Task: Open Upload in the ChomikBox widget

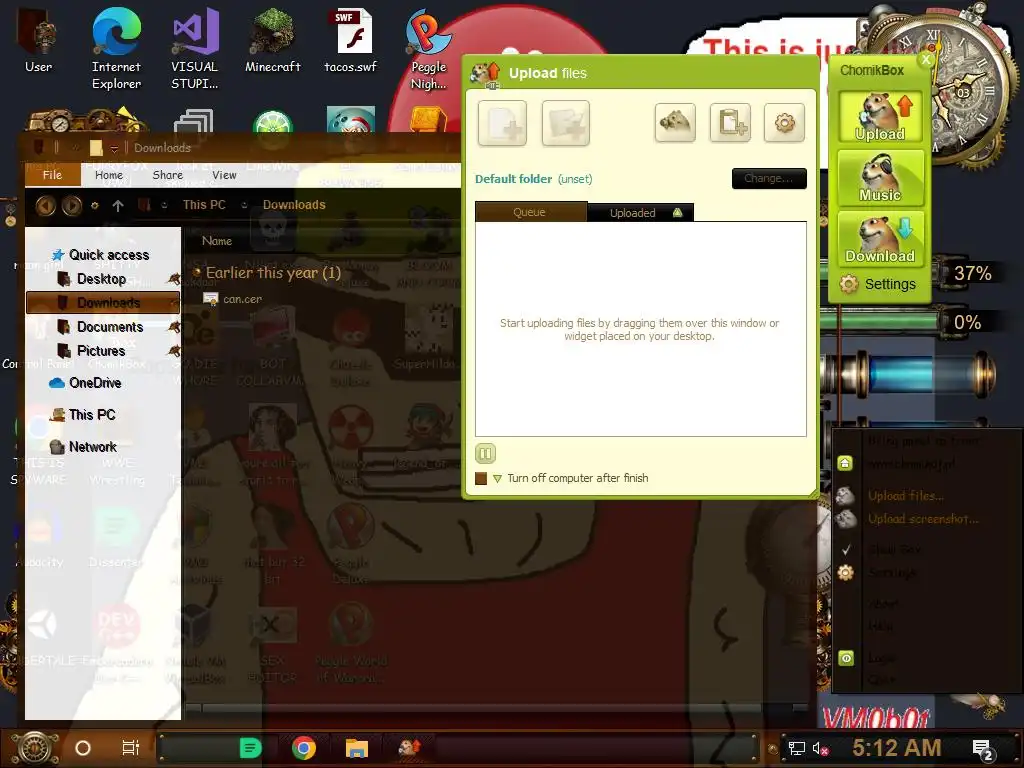Action: coord(880,117)
